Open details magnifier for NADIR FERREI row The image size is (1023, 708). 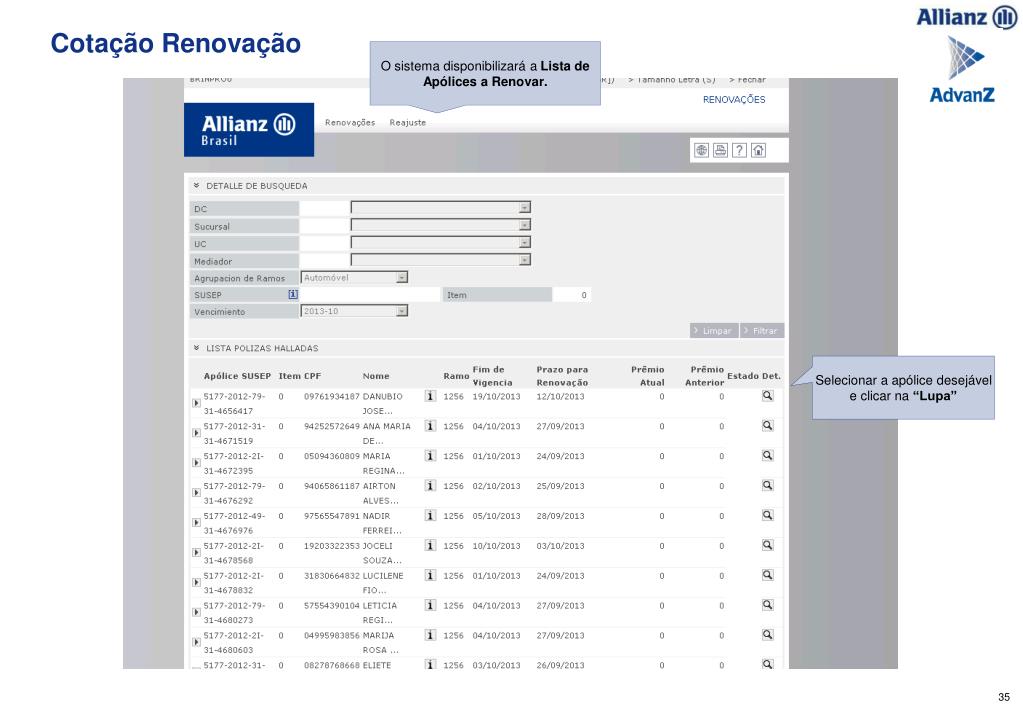click(768, 516)
